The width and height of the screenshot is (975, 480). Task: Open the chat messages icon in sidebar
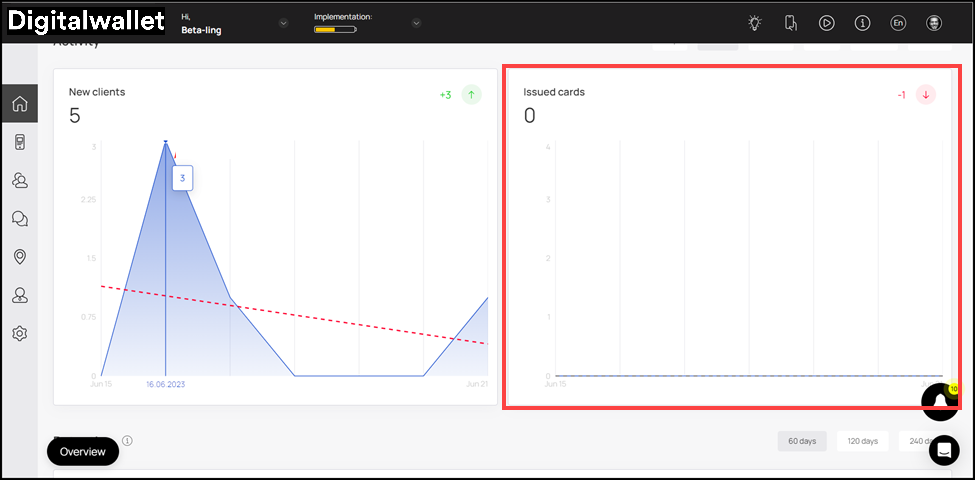pyautogui.click(x=19, y=219)
